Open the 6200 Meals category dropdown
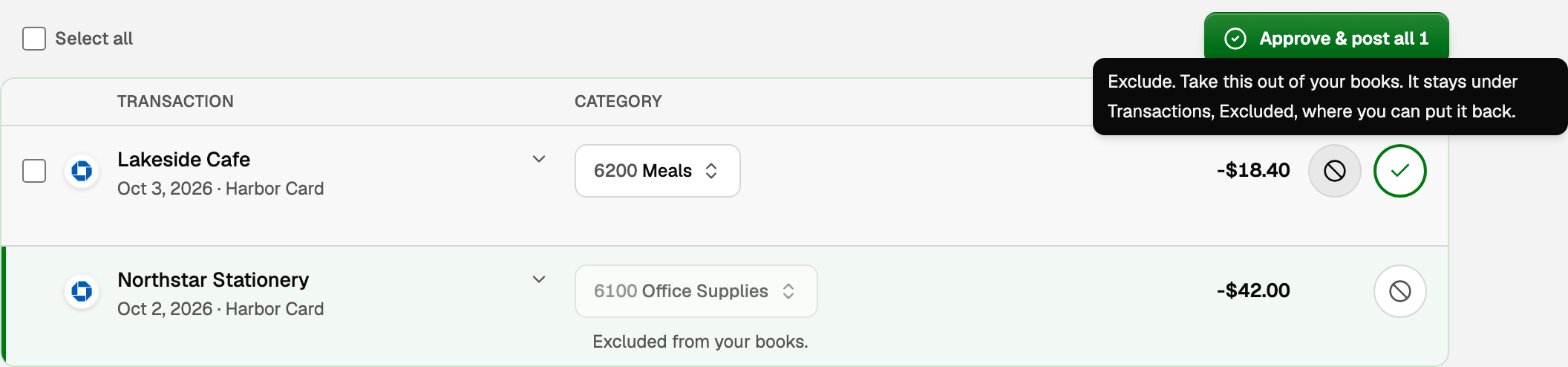The image size is (1568, 367). coord(658,171)
